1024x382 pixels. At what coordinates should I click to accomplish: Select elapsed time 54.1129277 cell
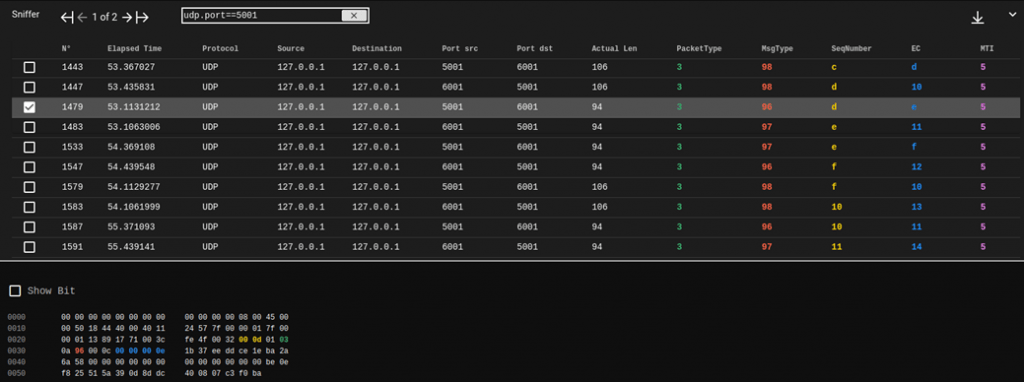point(134,187)
